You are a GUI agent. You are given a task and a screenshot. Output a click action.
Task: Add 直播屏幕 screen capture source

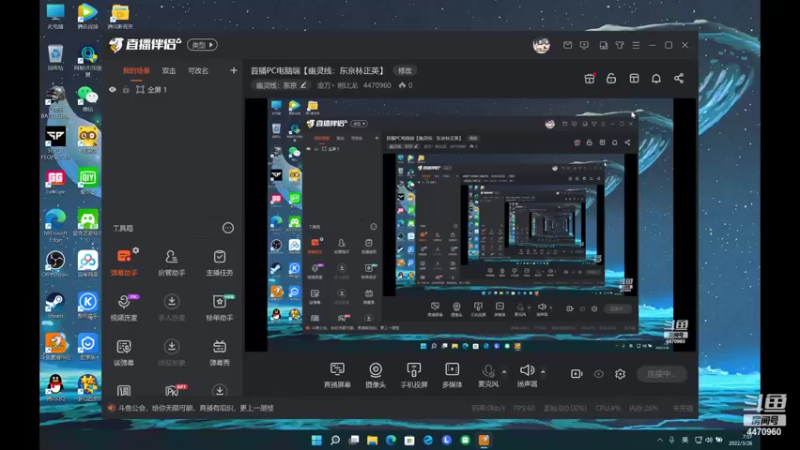(x=337, y=374)
